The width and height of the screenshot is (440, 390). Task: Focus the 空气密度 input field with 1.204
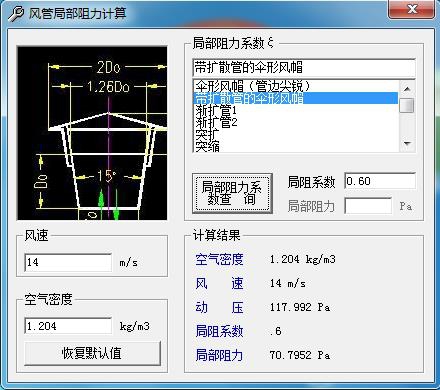tap(68, 326)
